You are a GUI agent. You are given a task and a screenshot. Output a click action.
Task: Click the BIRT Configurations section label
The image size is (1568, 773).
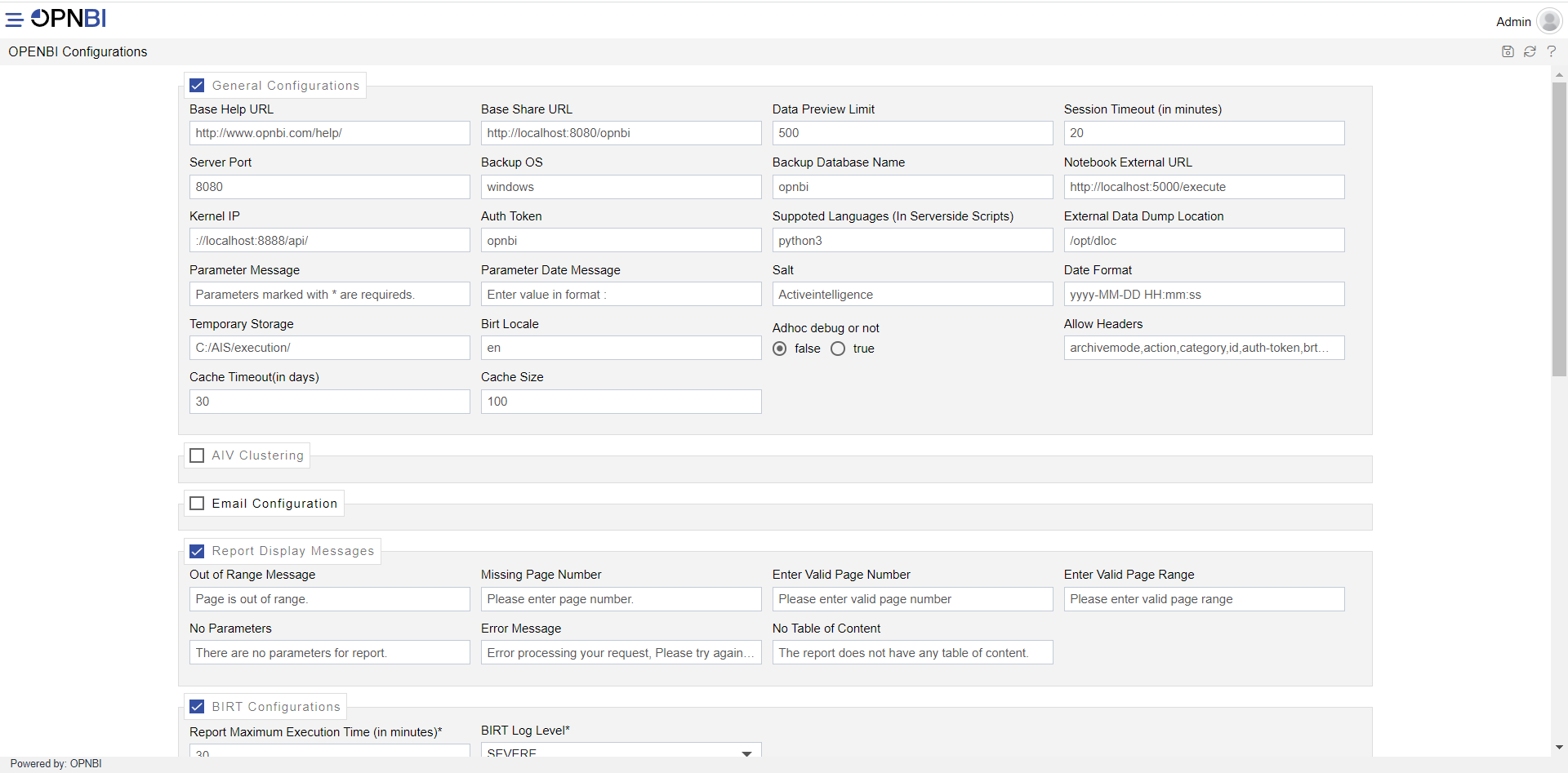click(x=276, y=707)
